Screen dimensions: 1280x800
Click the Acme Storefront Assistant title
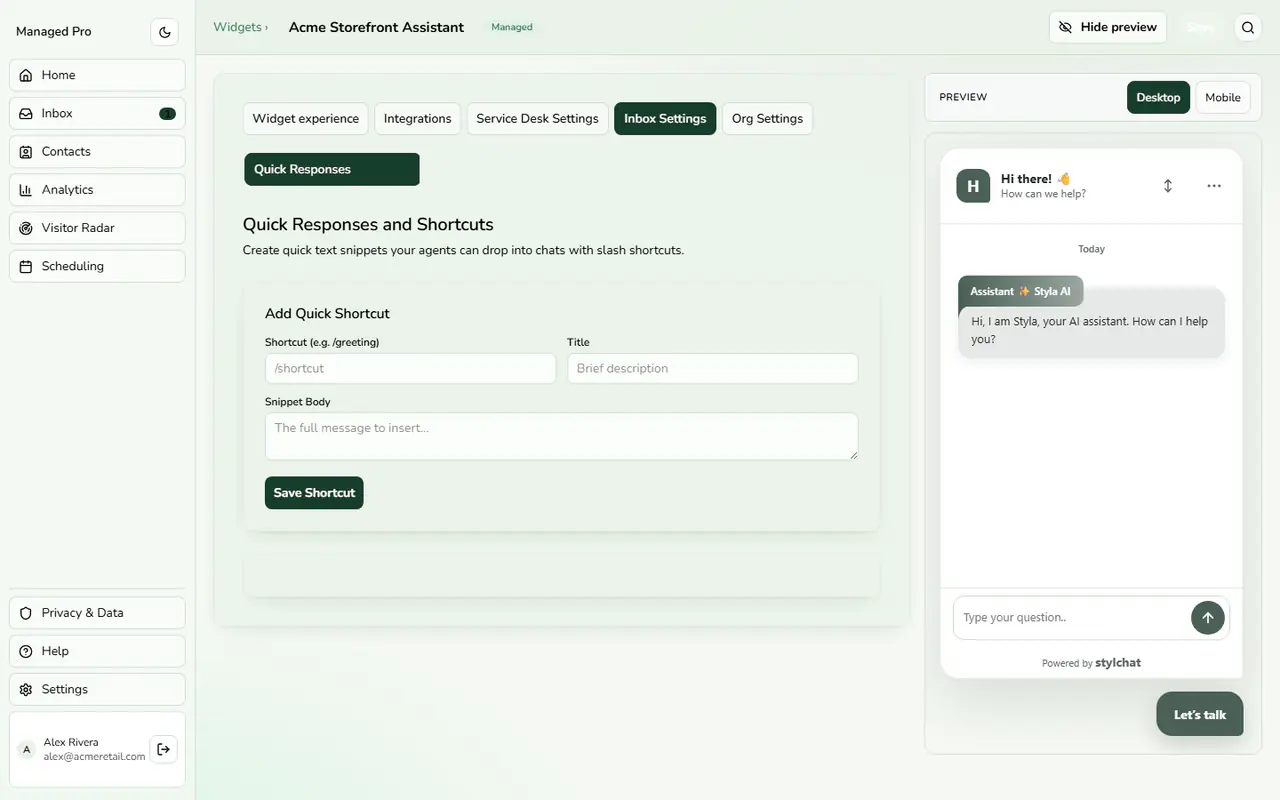coord(376,27)
